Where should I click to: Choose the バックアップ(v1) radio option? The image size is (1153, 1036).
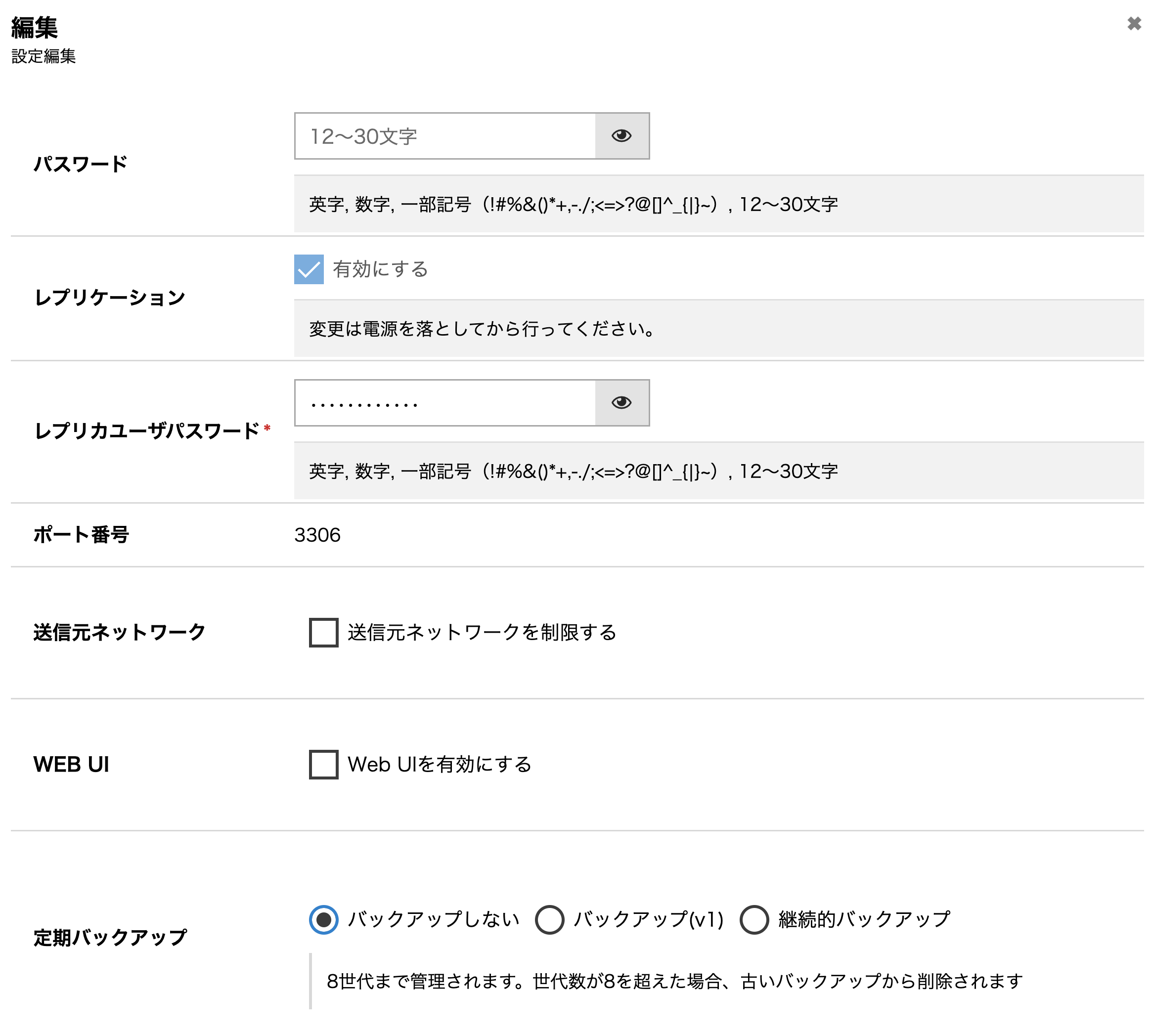tap(549, 919)
